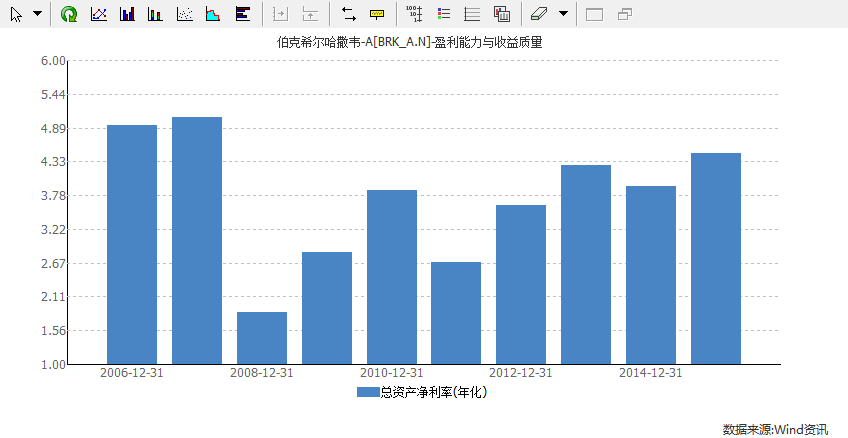
Task: Open the axis scale settings icon
Action: [x=414, y=14]
